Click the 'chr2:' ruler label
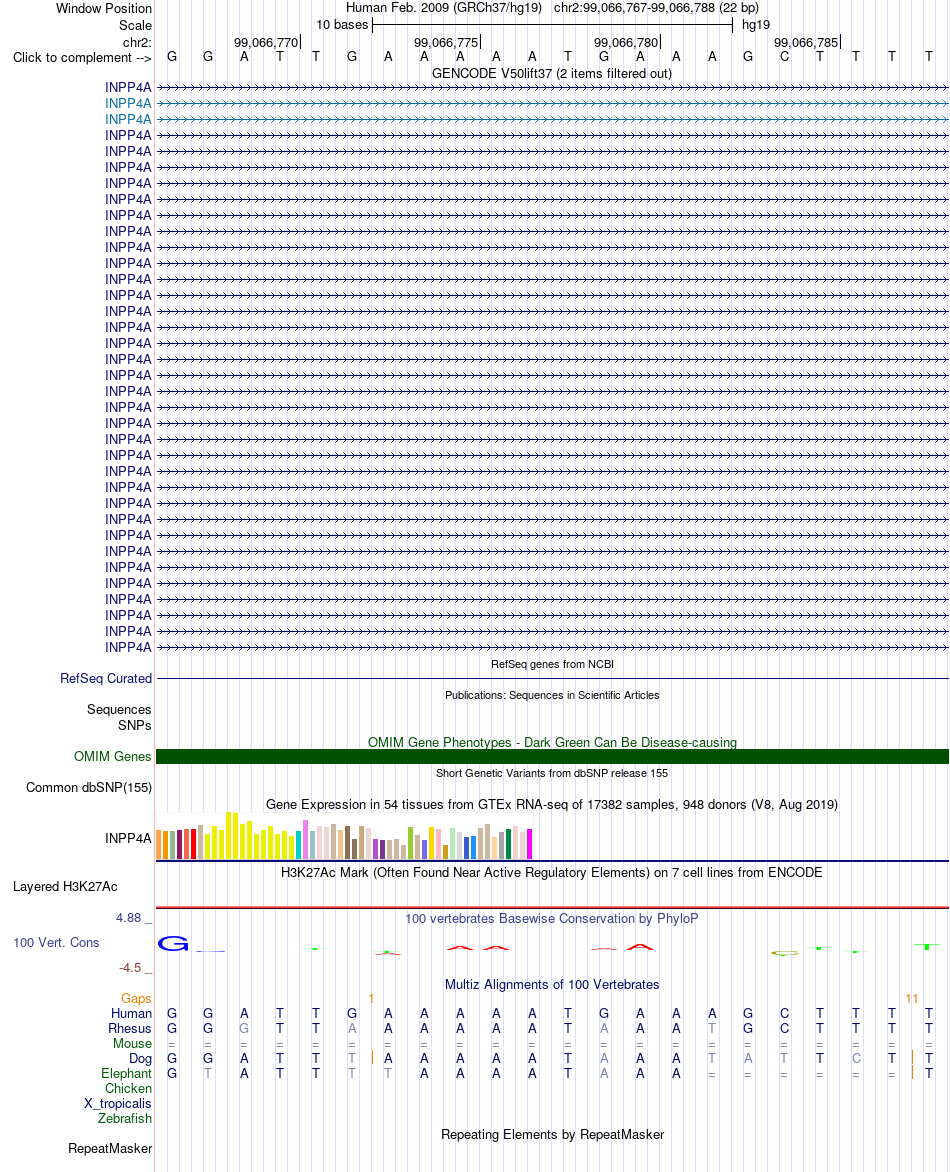 (138, 42)
